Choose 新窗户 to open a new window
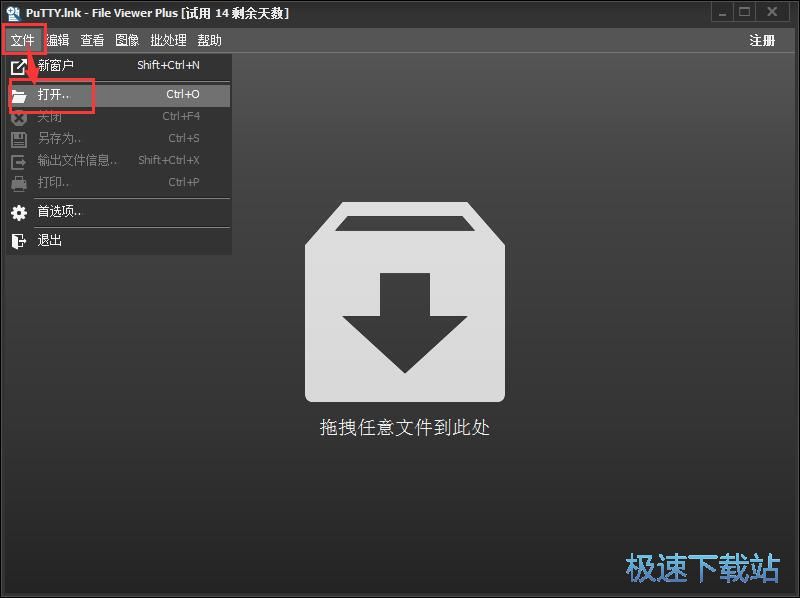Screen dimensions: 800x598 click(56, 67)
